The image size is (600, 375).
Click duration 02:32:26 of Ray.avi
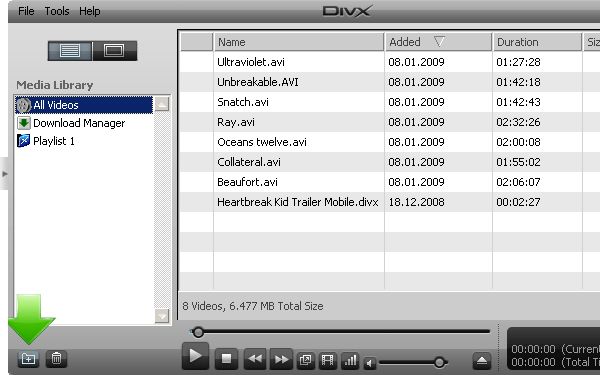click(518, 122)
